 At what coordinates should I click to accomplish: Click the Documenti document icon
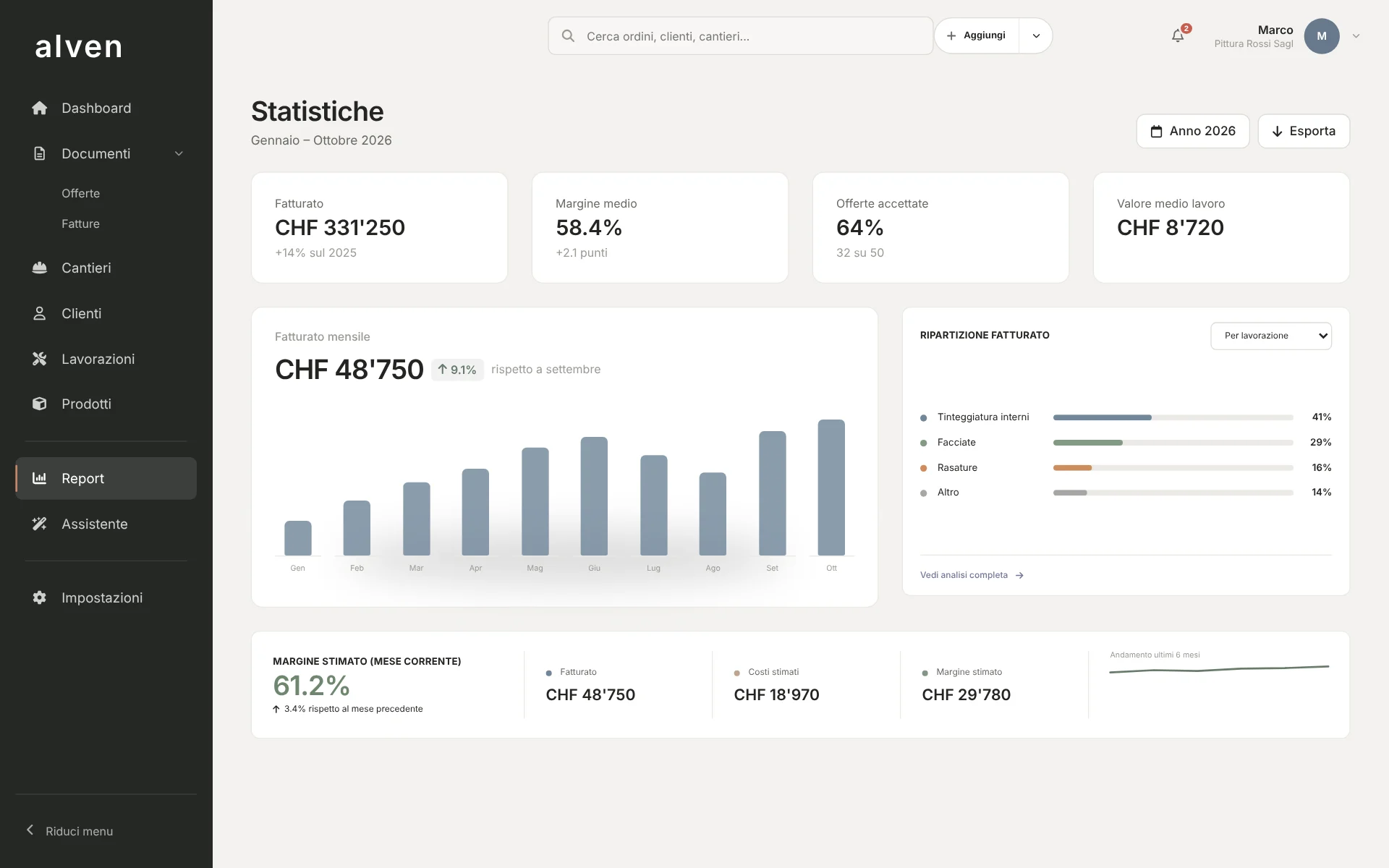[40, 153]
